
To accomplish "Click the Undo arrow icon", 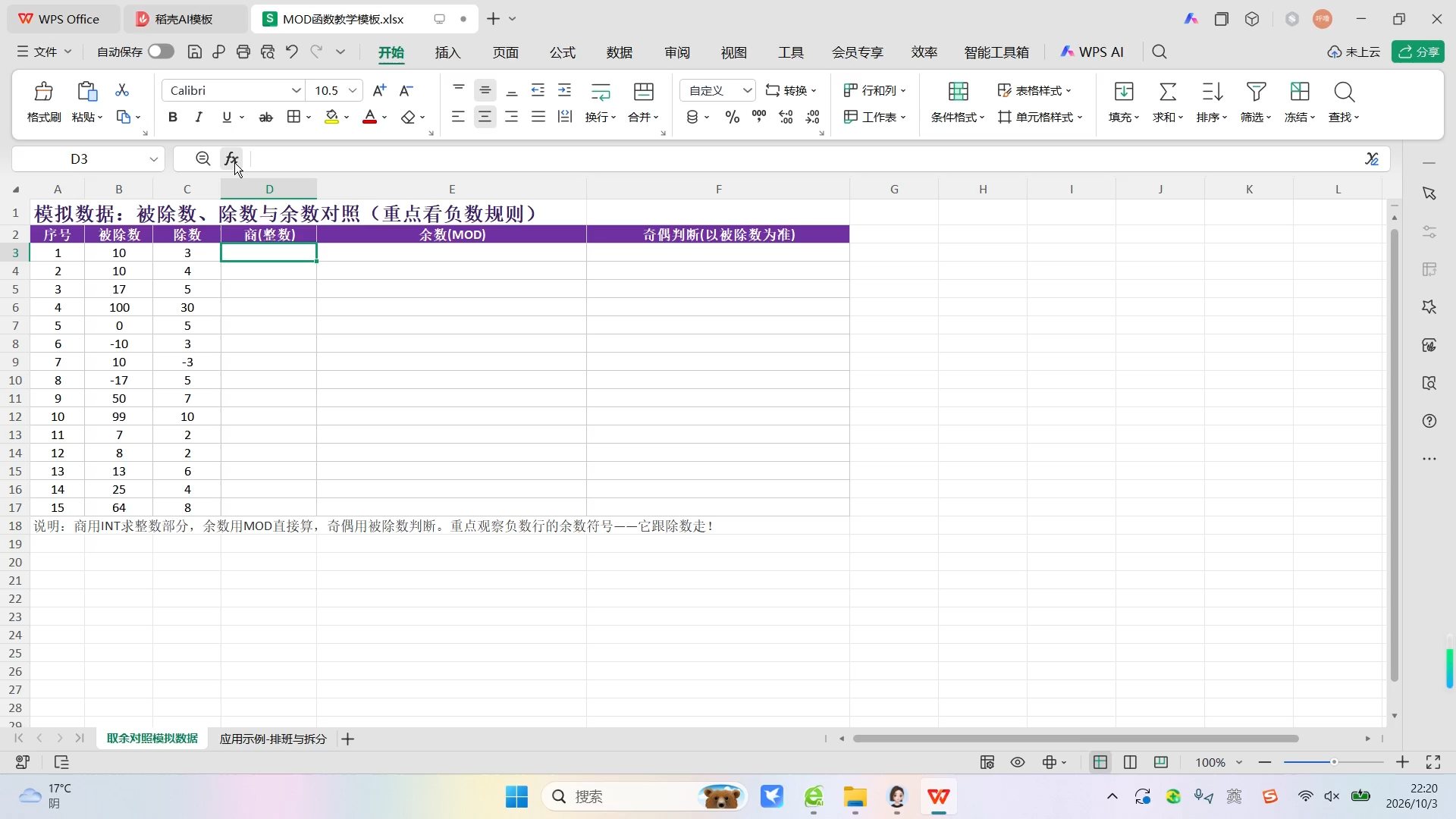I will 291,52.
